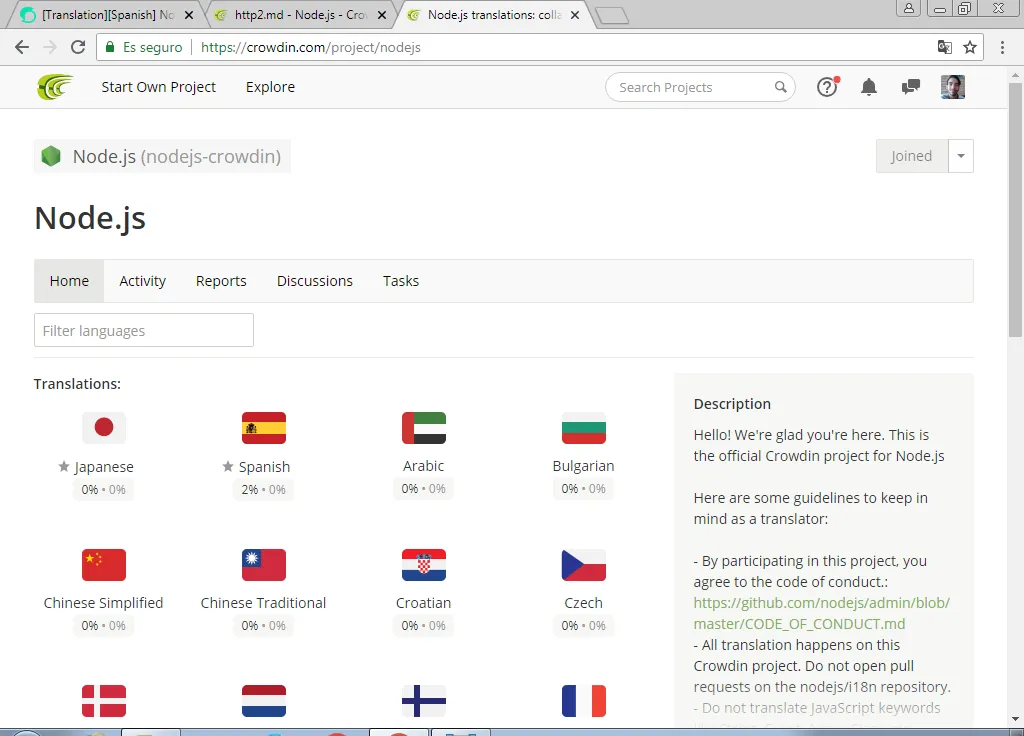
Task: Select the Dutch flag icon
Action: tap(264, 701)
